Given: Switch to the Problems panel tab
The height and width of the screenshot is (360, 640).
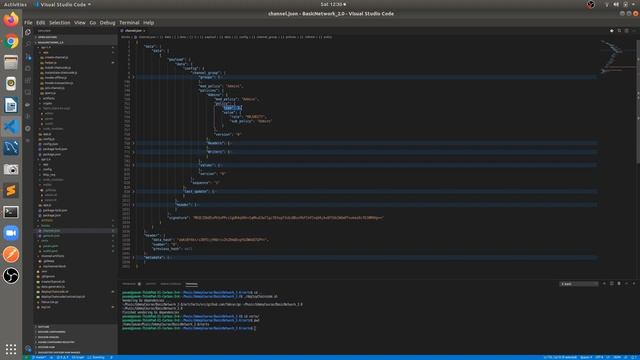Looking at the screenshot, I should [130, 284].
